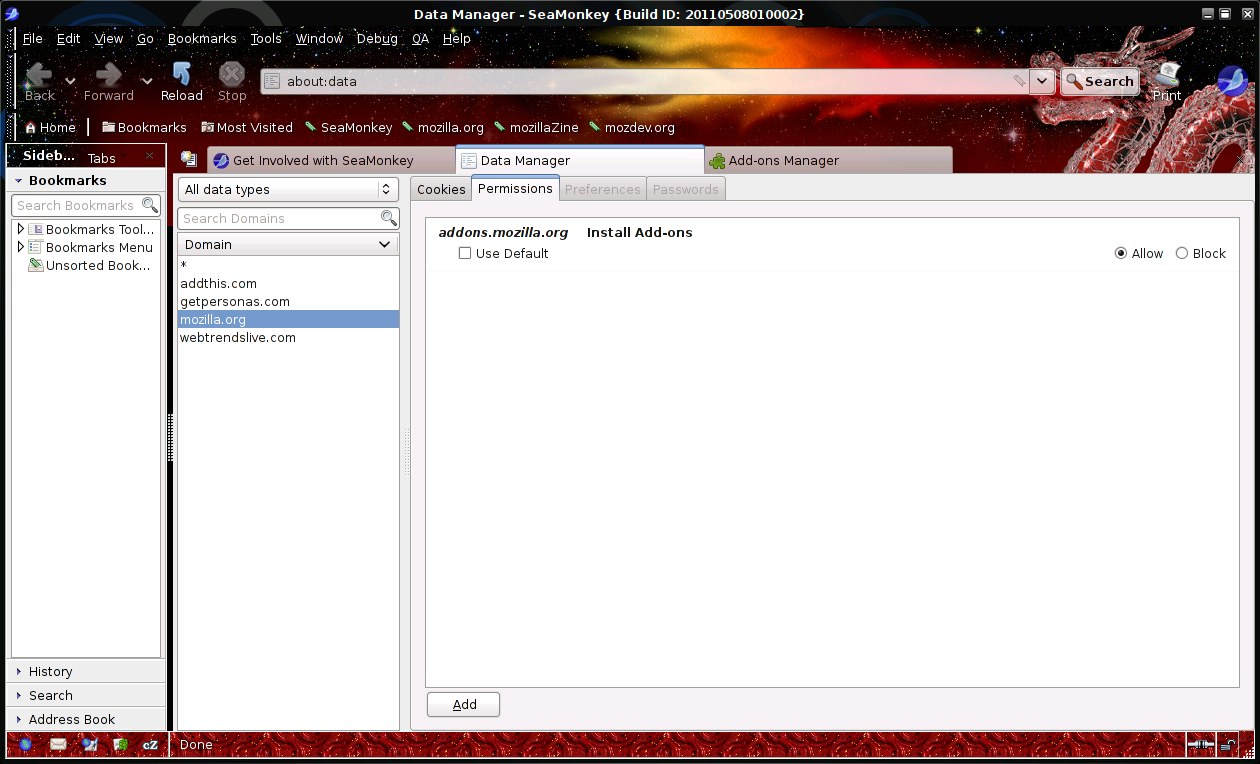Open Mail & Newsgroups from status bar envelope icon

[x=58, y=744]
